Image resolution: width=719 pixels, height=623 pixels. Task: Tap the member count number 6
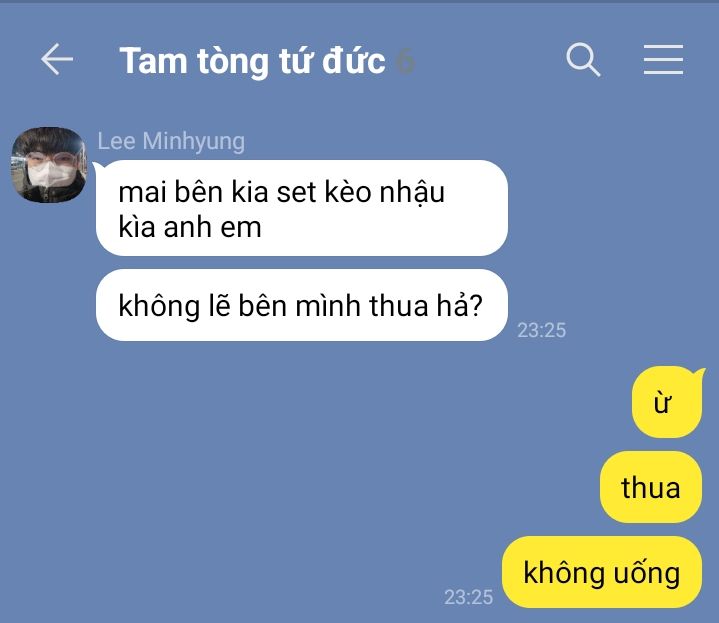[404, 62]
